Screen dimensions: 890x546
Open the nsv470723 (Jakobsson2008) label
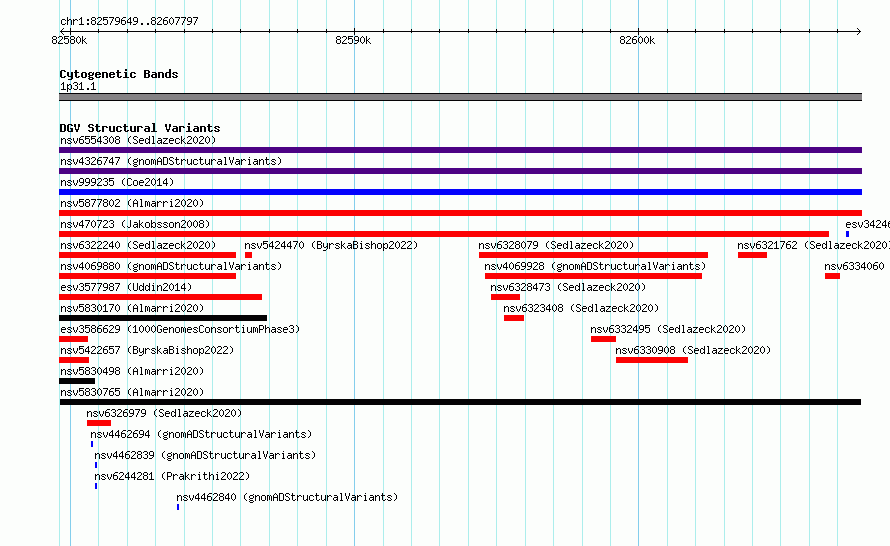click(135, 224)
